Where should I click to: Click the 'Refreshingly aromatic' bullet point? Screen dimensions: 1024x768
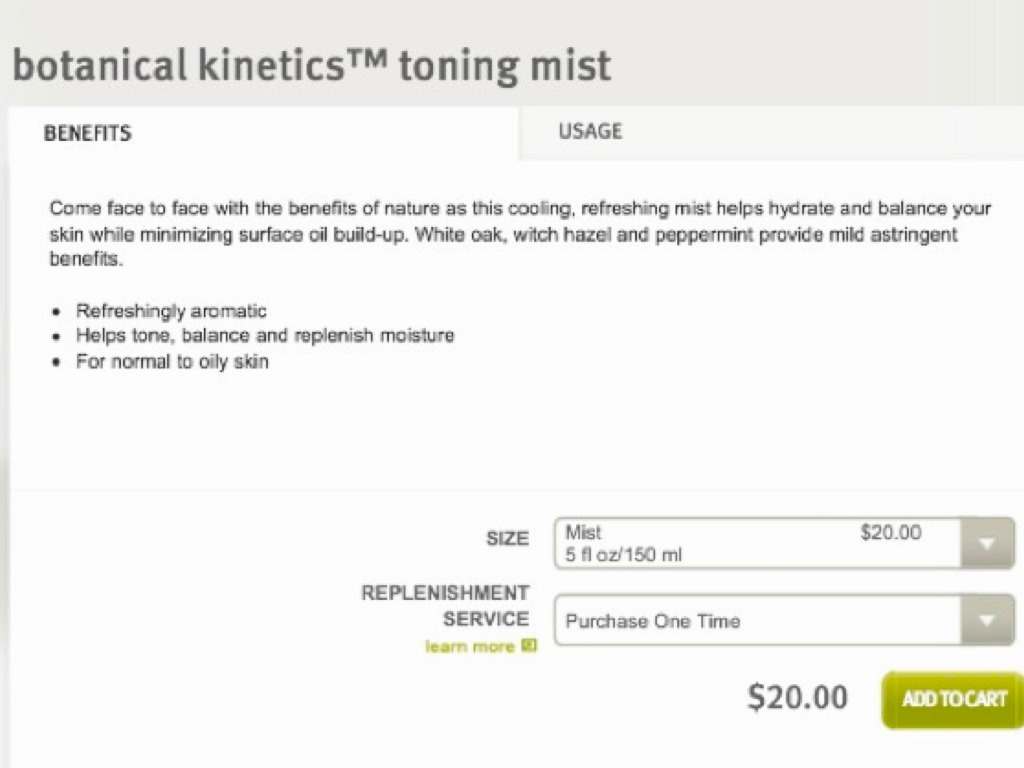tap(171, 311)
